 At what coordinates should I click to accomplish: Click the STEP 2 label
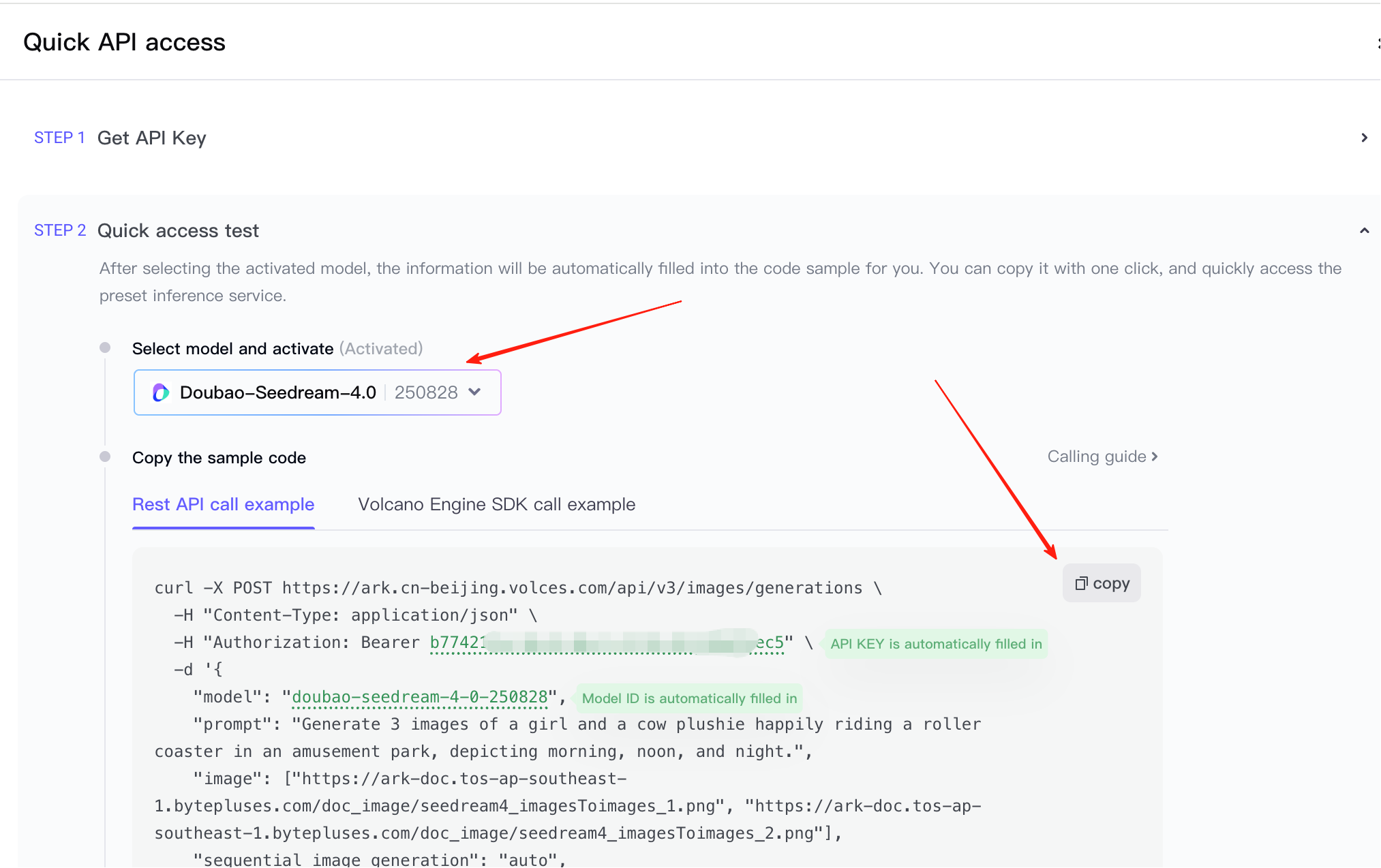[60, 230]
